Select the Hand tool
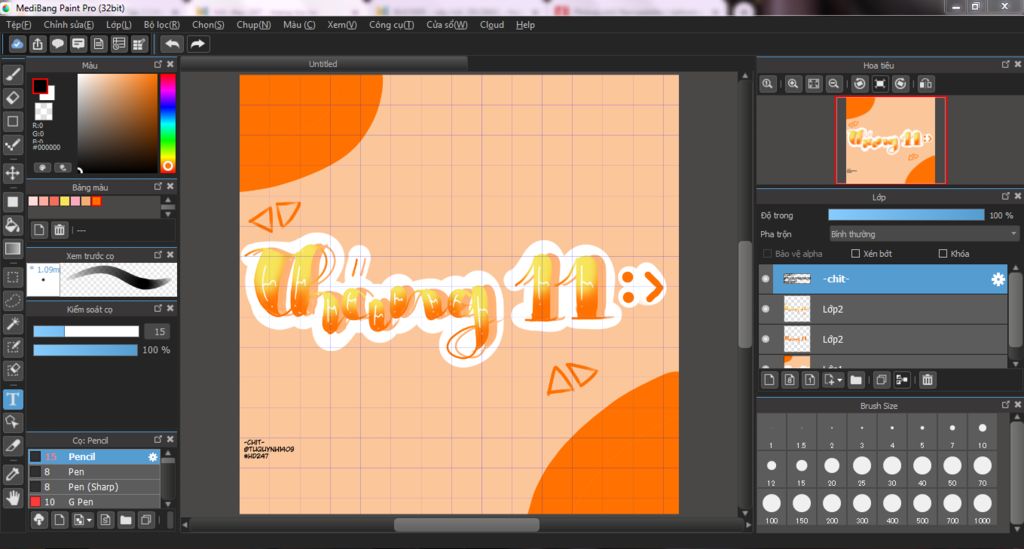 pyautogui.click(x=13, y=498)
